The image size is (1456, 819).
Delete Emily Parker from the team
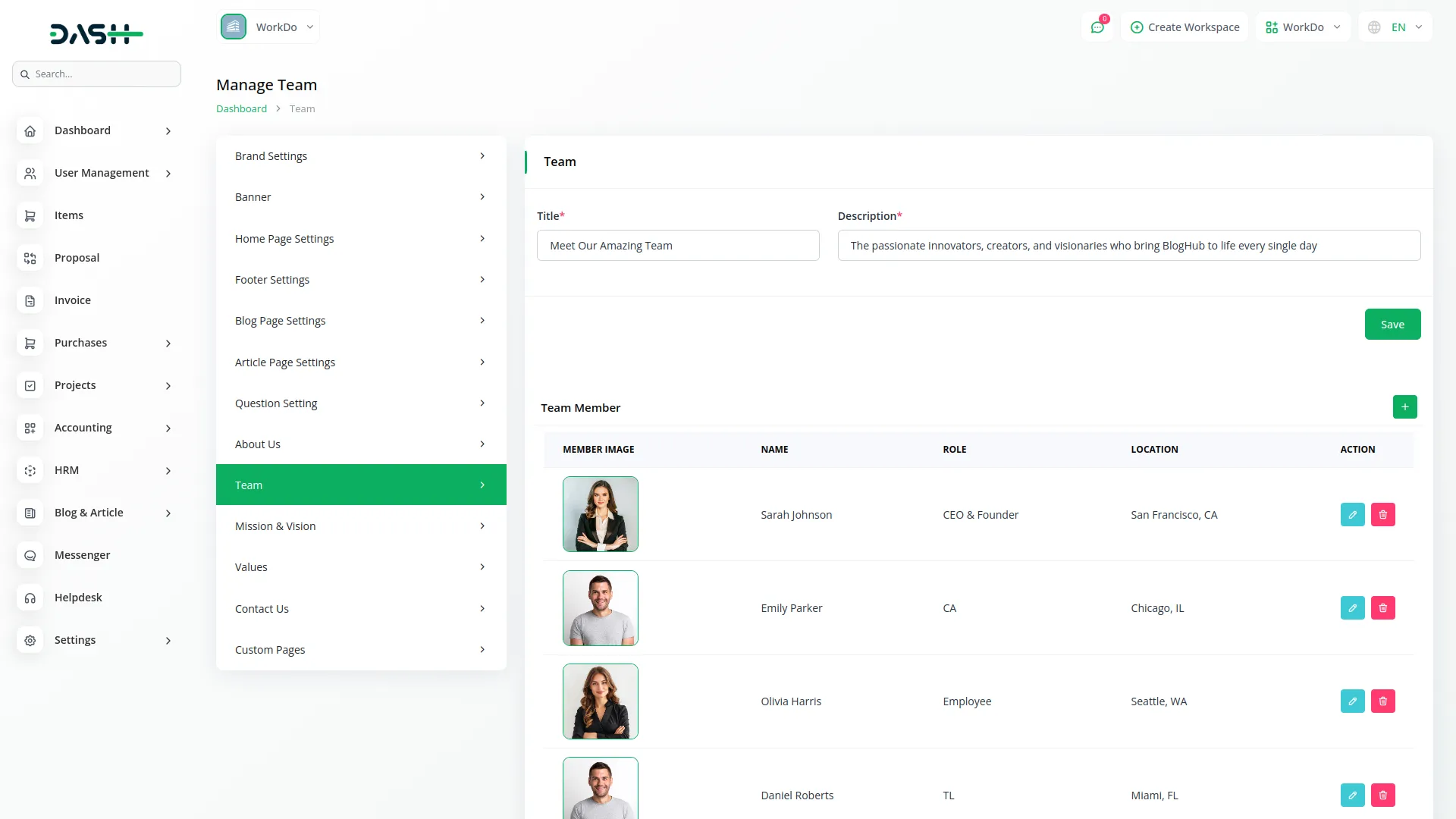tap(1382, 608)
